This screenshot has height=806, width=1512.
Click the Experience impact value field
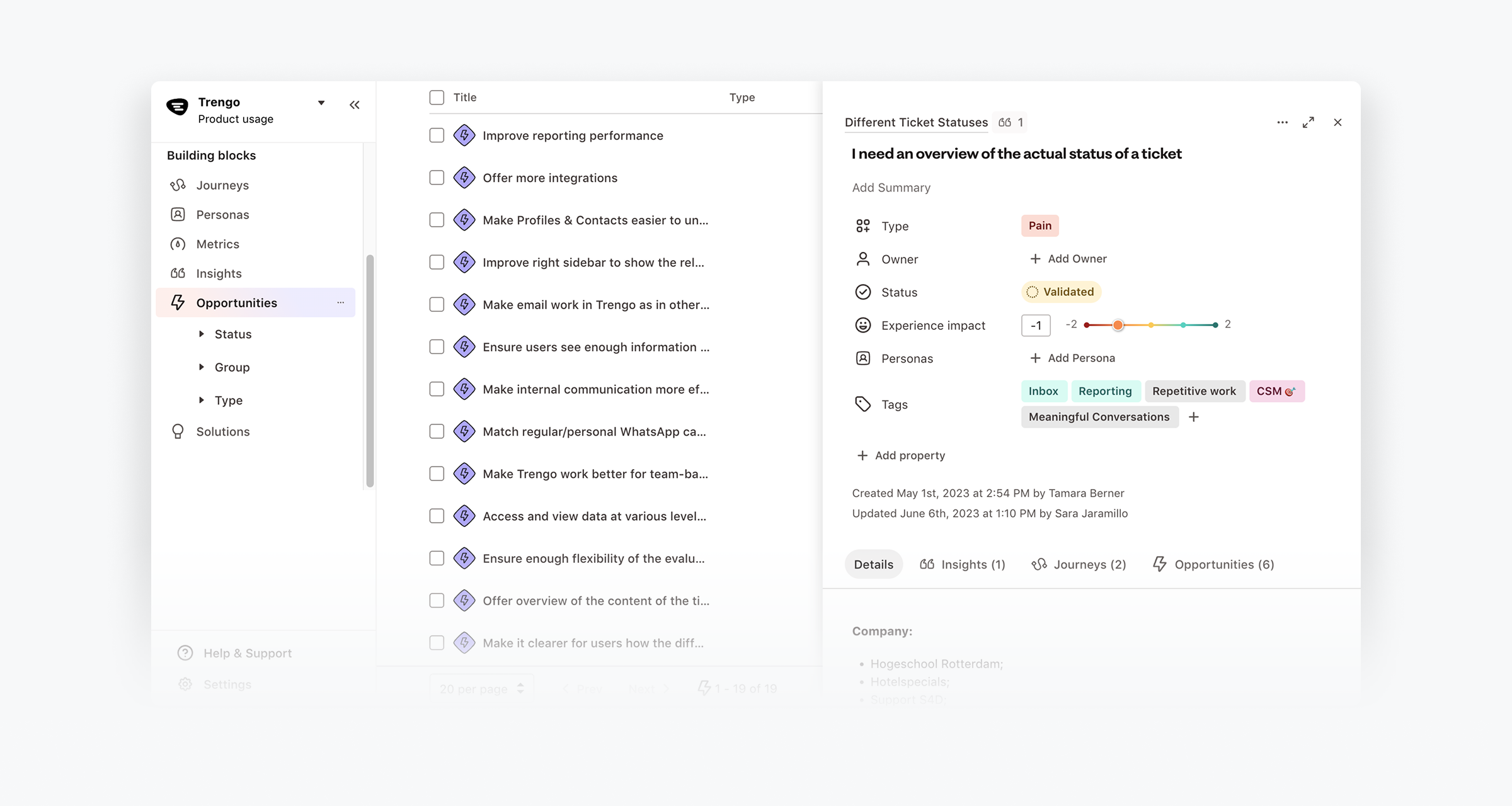pyautogui.click(x=1036, y=326)
